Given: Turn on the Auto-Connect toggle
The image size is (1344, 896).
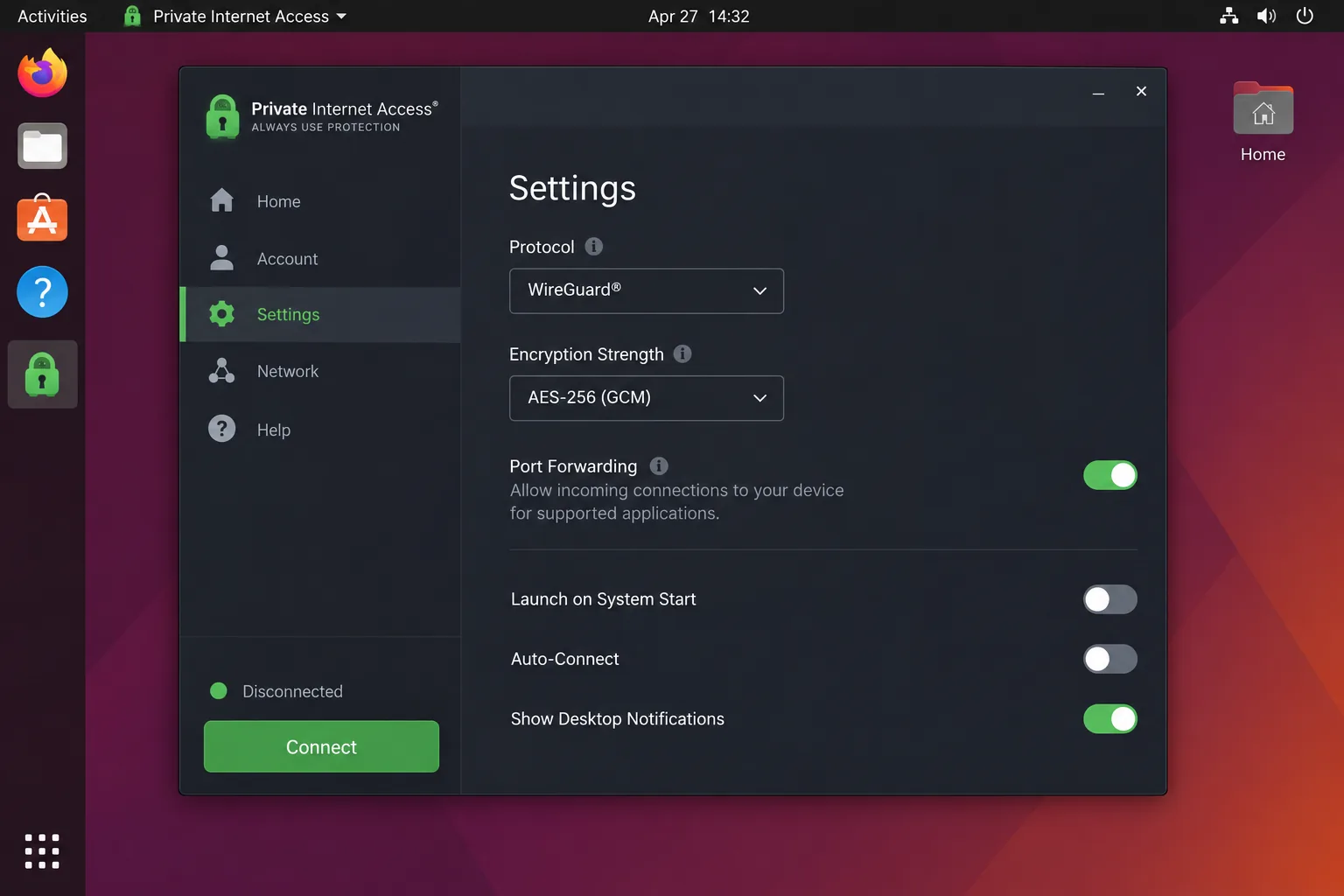Looking at the screenshot, I should coord(1110,659).
